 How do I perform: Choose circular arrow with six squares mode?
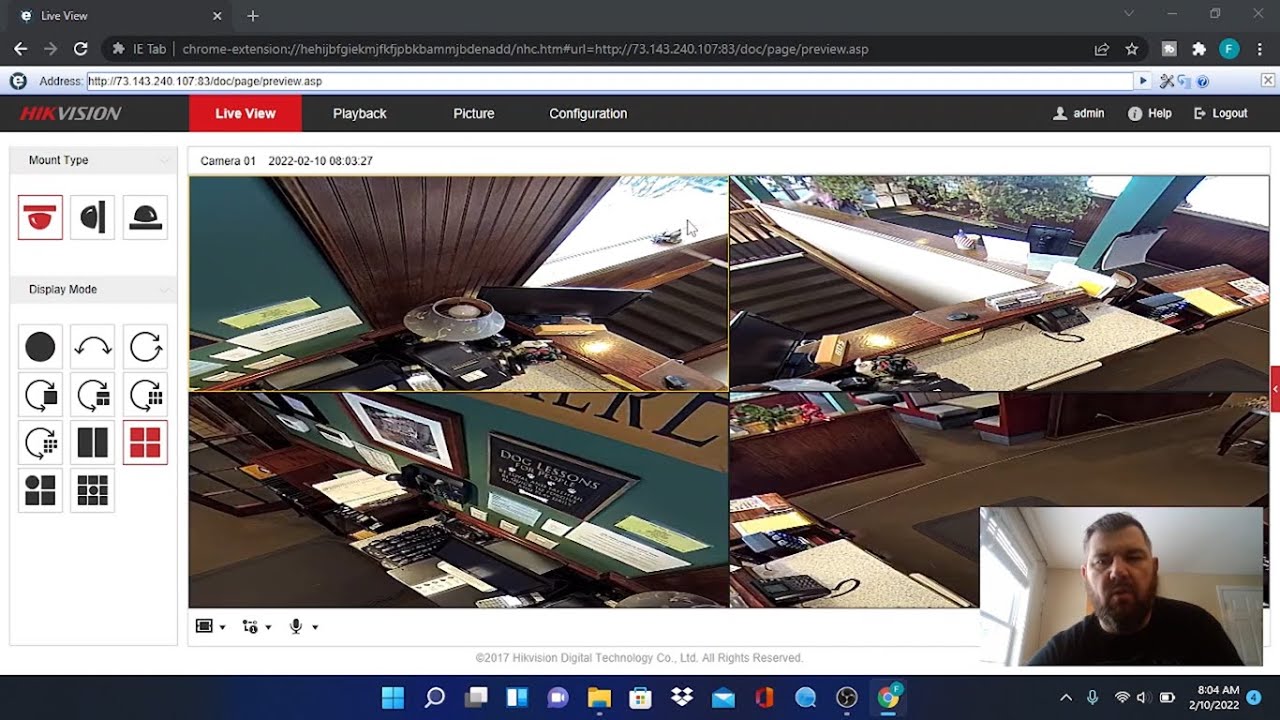[x=145, y=395]
